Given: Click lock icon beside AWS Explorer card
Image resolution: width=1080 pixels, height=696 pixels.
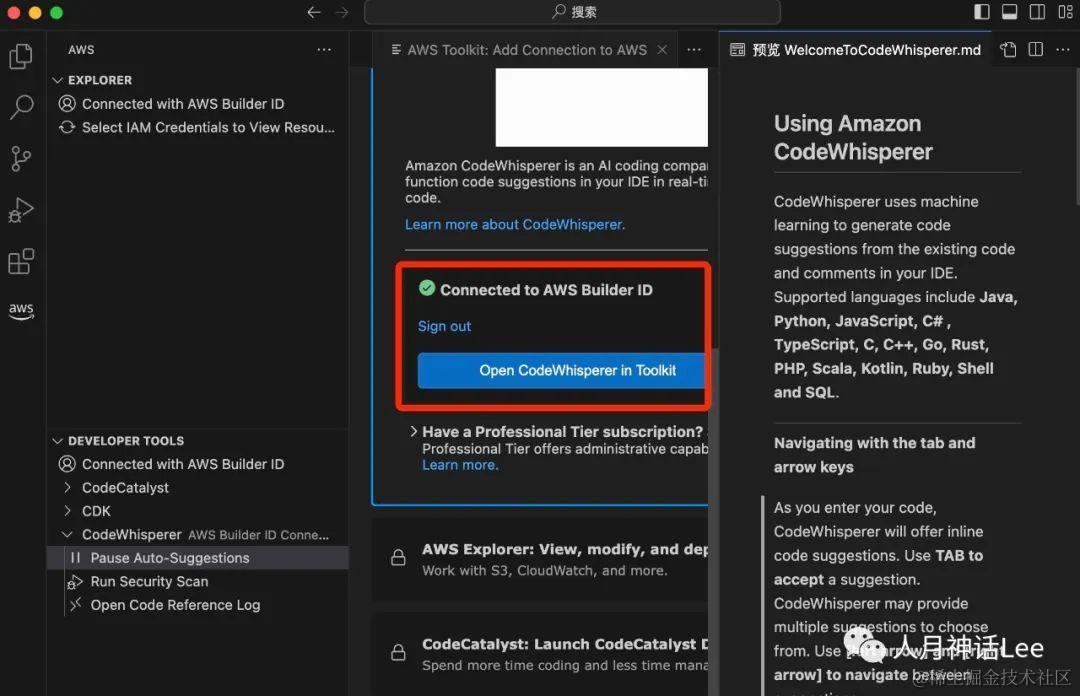Looking at the screenshot, I should click(398, 557).
